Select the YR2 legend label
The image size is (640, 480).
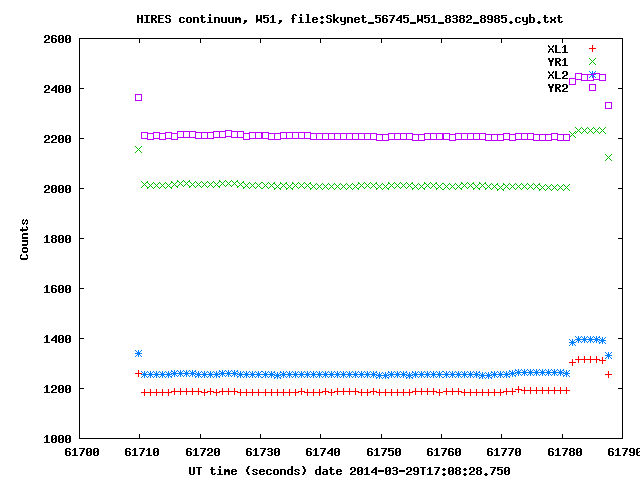(558, 88)
